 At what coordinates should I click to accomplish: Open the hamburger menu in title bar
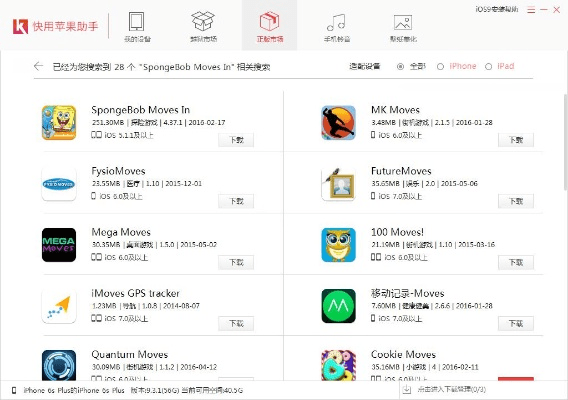click(531, 10)
